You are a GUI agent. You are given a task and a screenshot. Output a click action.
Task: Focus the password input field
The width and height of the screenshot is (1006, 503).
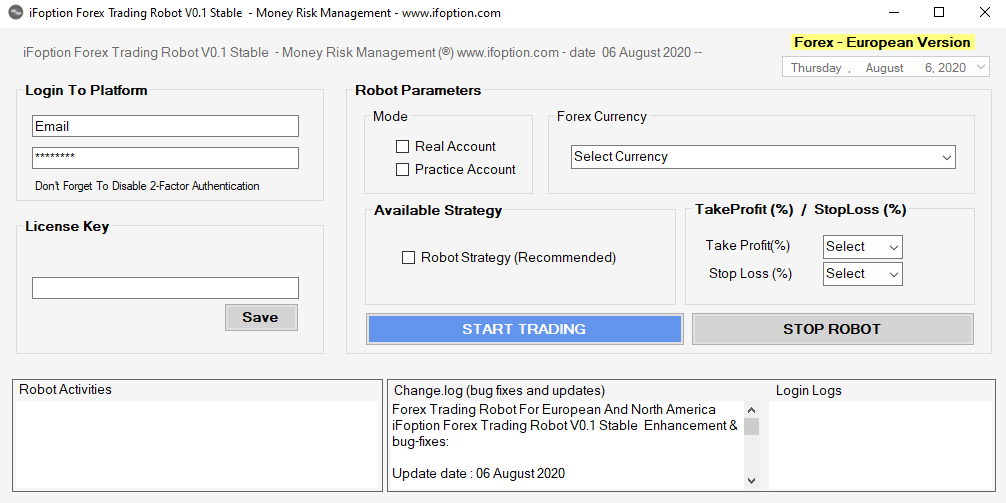pos(165,158)
